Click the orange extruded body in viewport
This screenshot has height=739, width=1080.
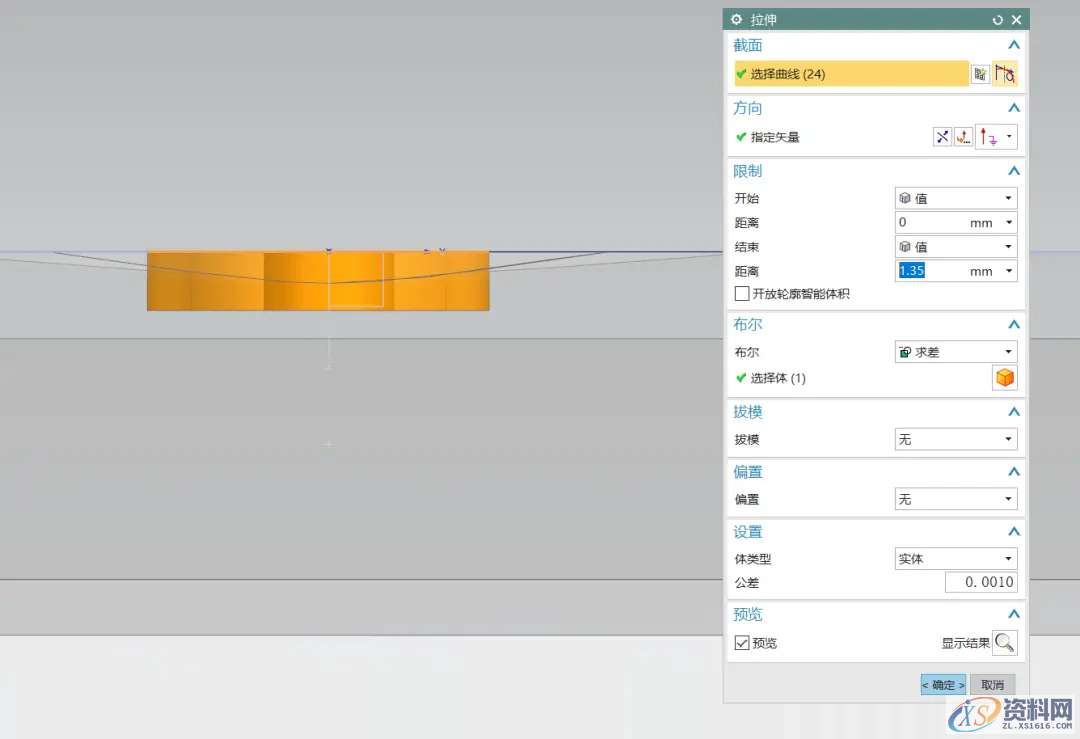(220, 282)
